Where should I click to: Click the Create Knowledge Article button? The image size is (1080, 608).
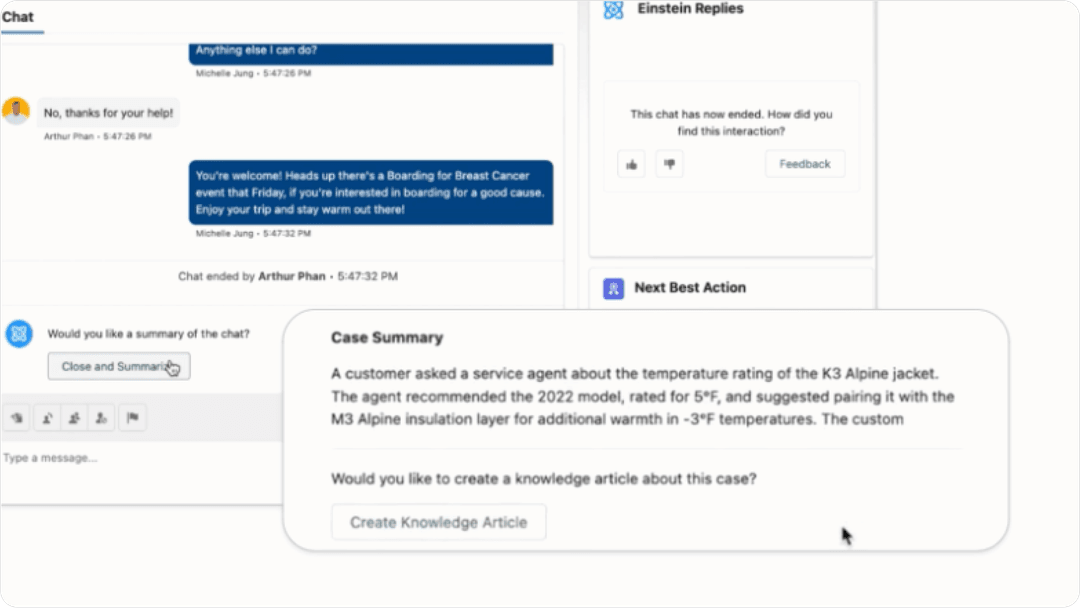click(438, 521)
